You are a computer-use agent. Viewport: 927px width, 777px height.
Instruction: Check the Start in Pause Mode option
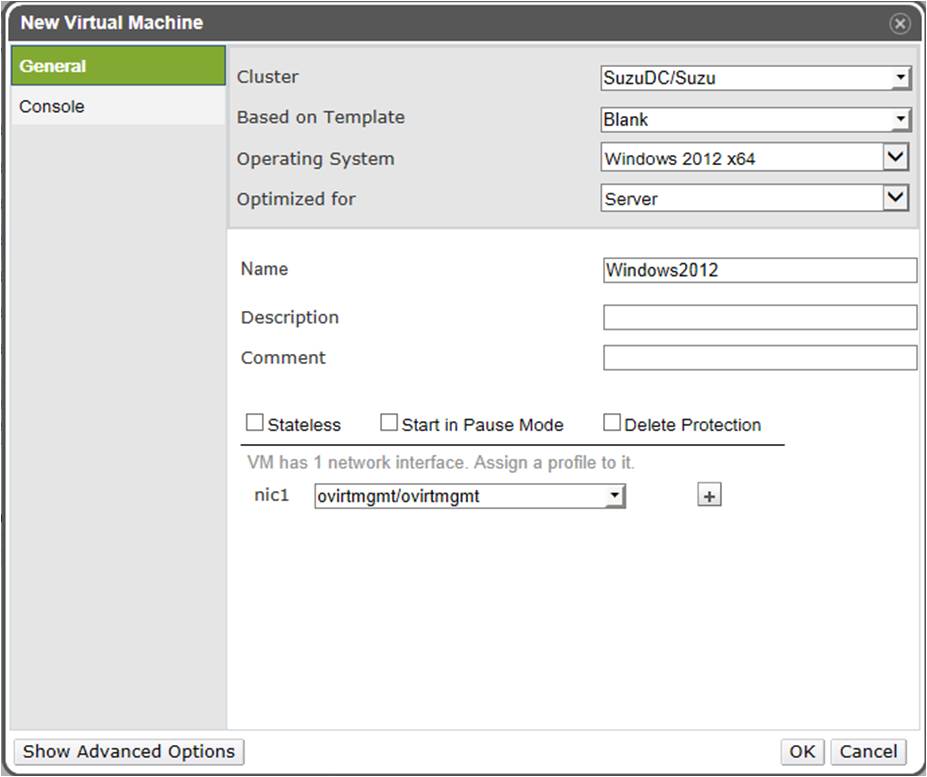tap(389, 423)
